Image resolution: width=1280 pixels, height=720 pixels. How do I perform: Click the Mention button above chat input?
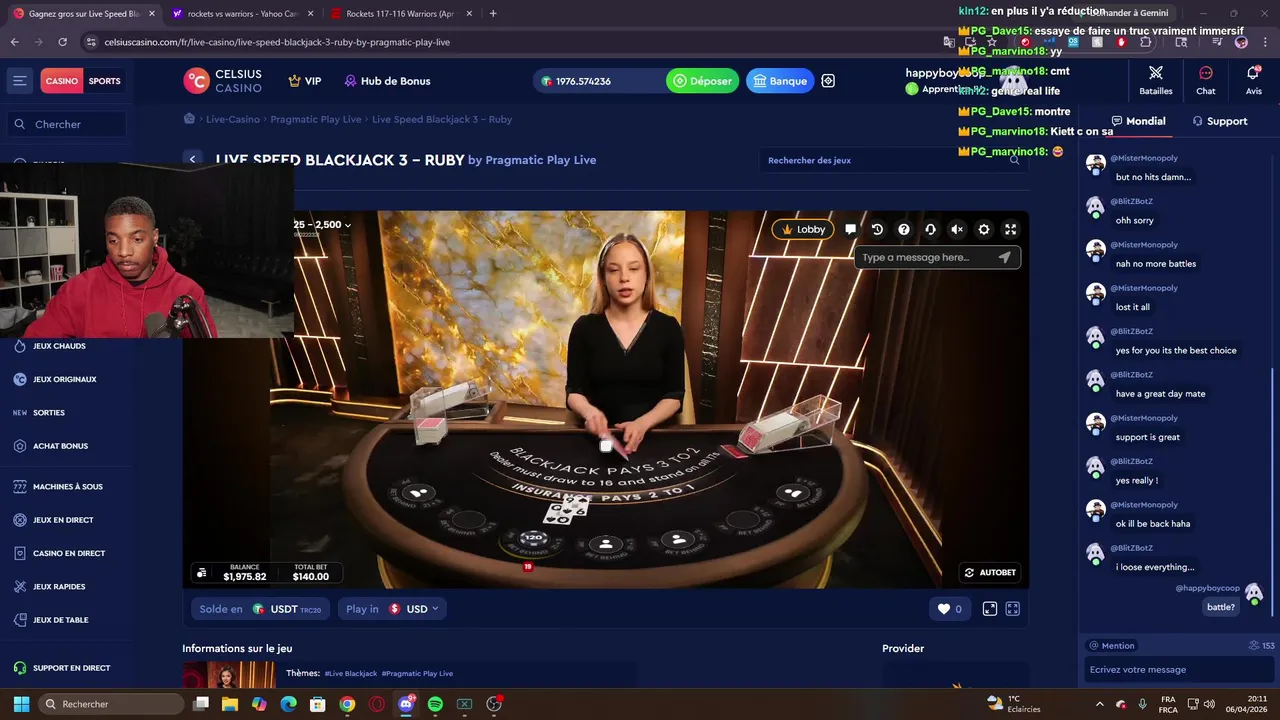tap(1112, 646)
